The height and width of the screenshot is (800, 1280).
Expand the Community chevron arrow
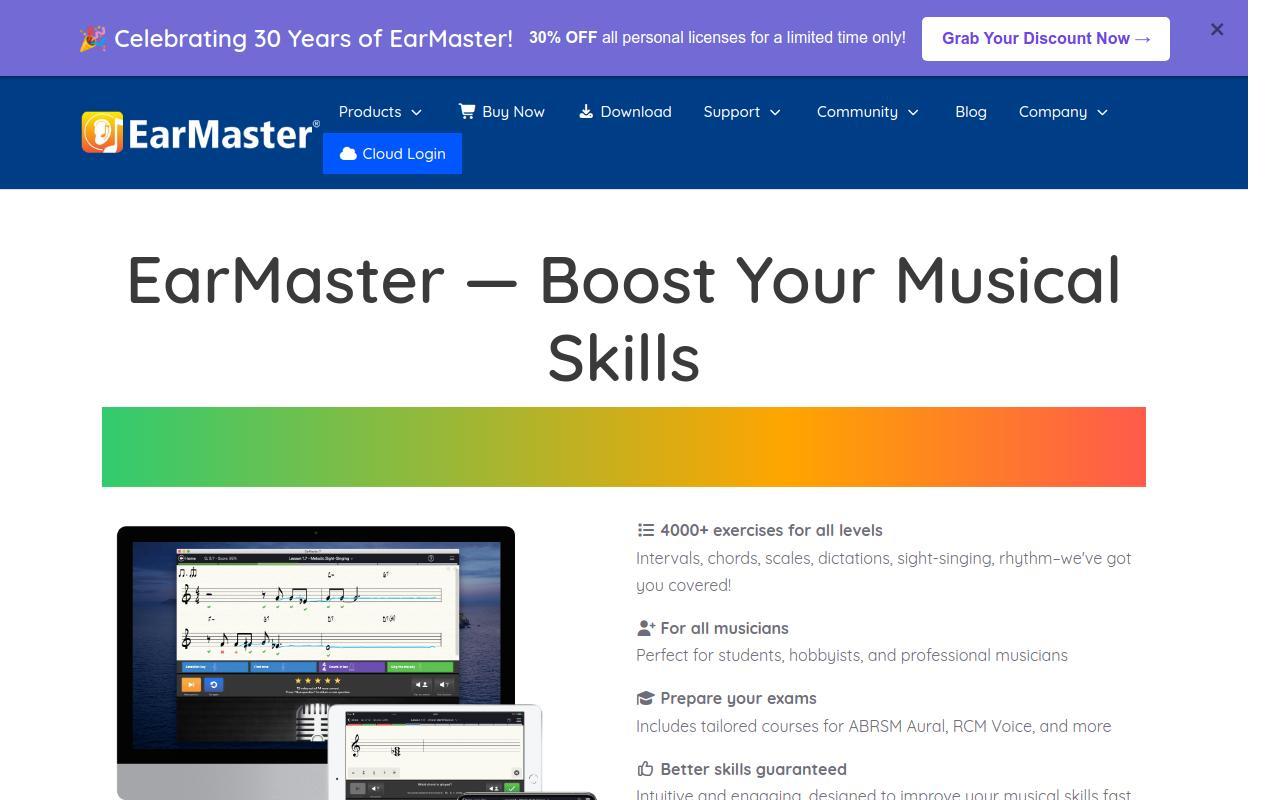coord(913,112)
